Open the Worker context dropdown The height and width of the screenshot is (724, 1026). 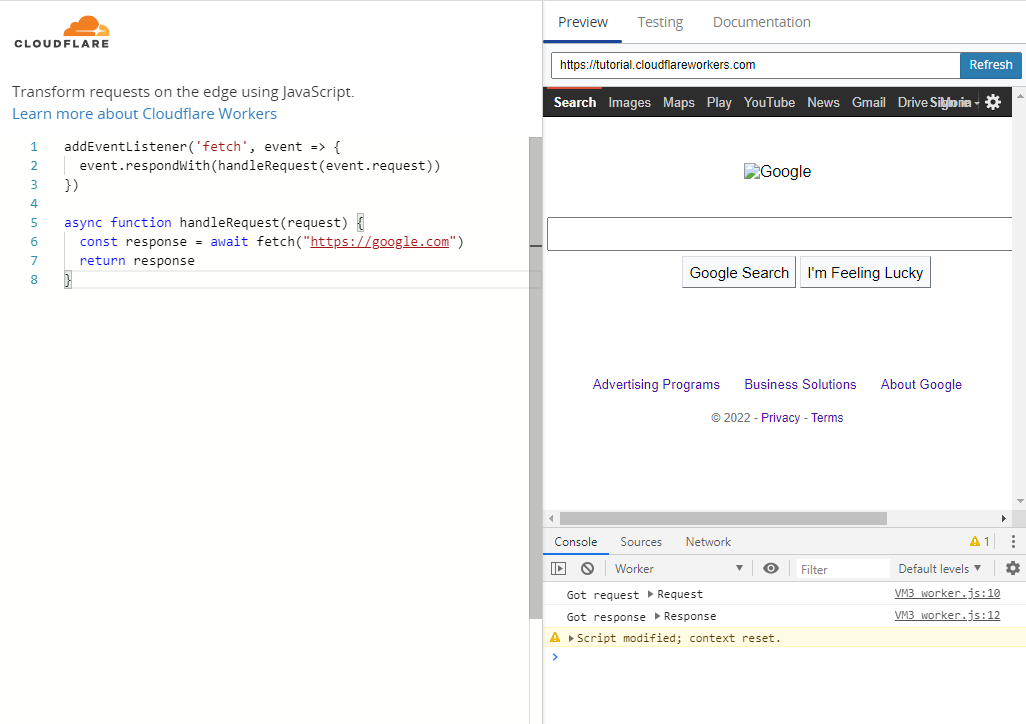tap(679, 568)
